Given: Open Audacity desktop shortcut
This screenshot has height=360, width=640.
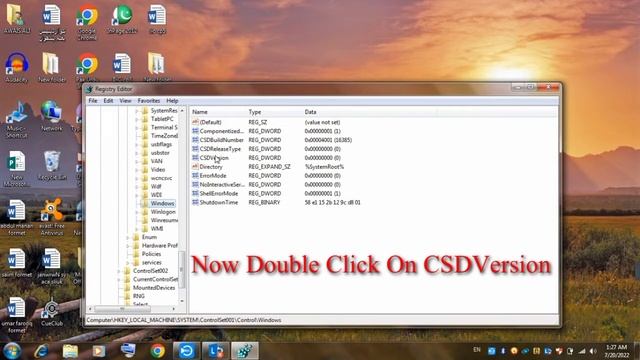Looking at the screenshot, I should [x=16, y=68].
